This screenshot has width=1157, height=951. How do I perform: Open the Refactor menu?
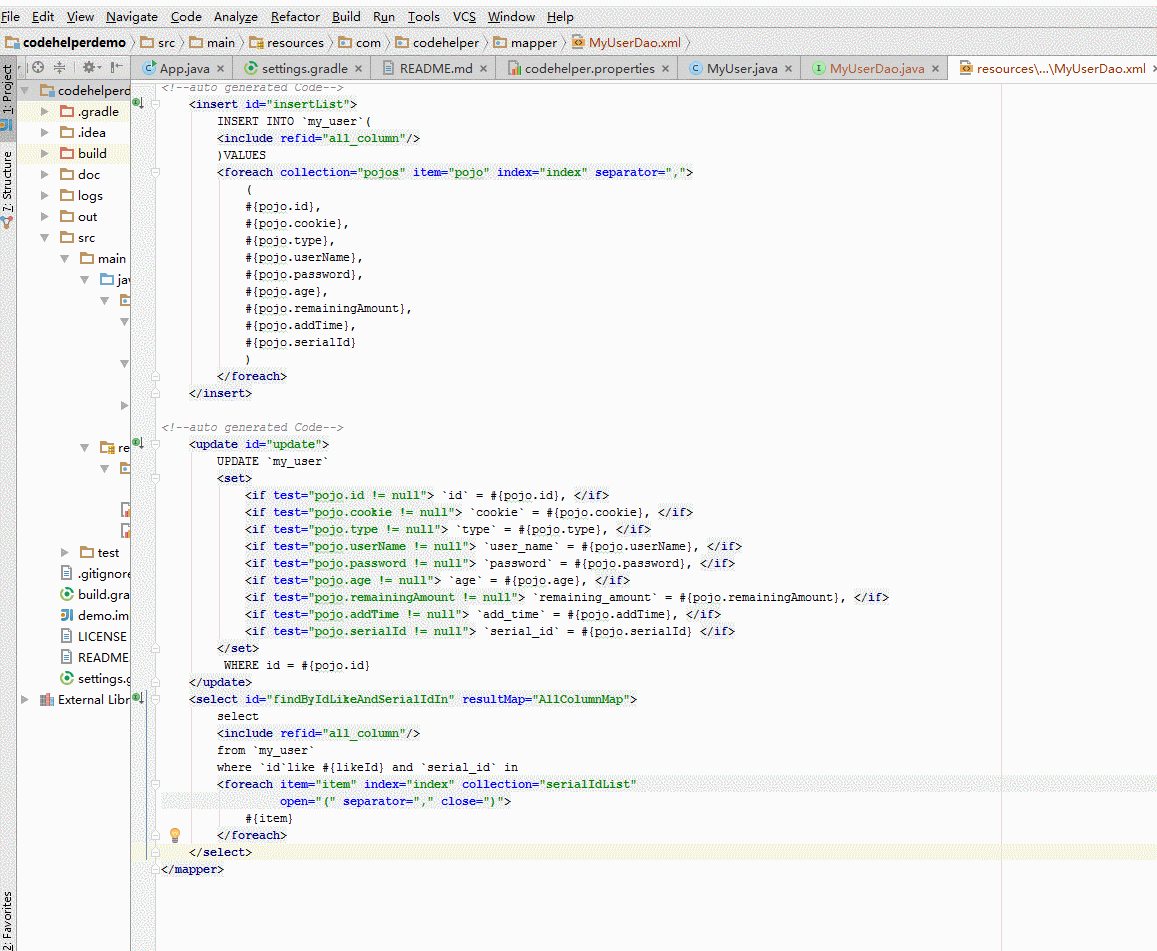294,16
